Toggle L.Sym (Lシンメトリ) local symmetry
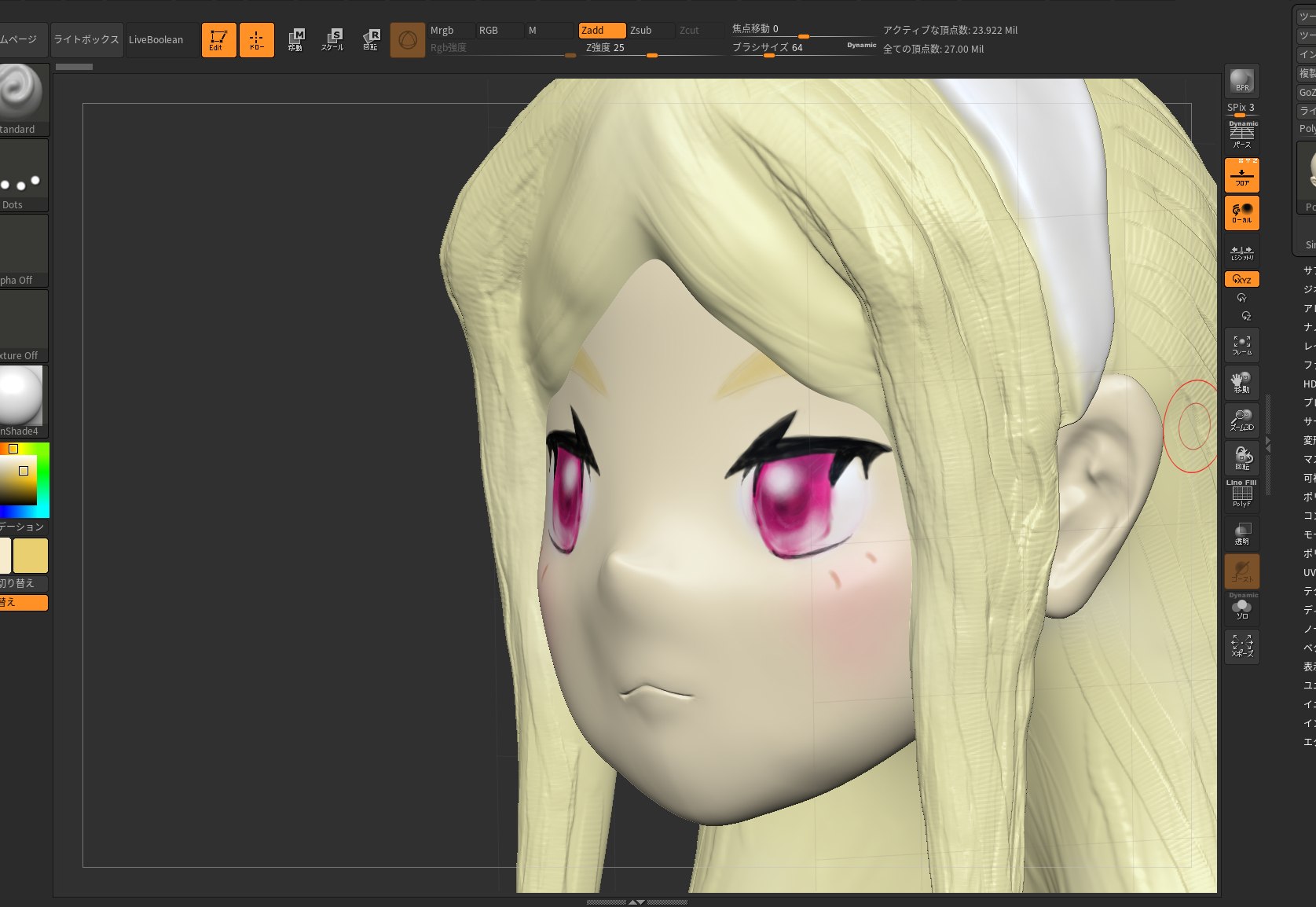Viewport: 1316px width, 907px height. pos(1242,251)
